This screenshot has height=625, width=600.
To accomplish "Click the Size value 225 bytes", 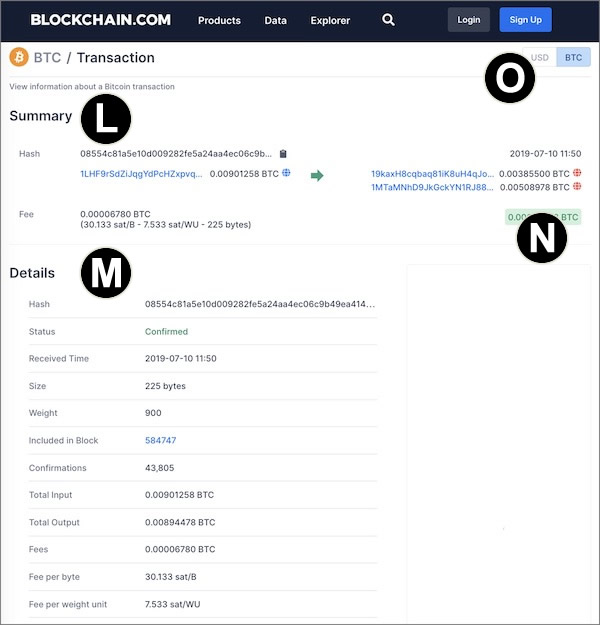I will pos(165,386).
